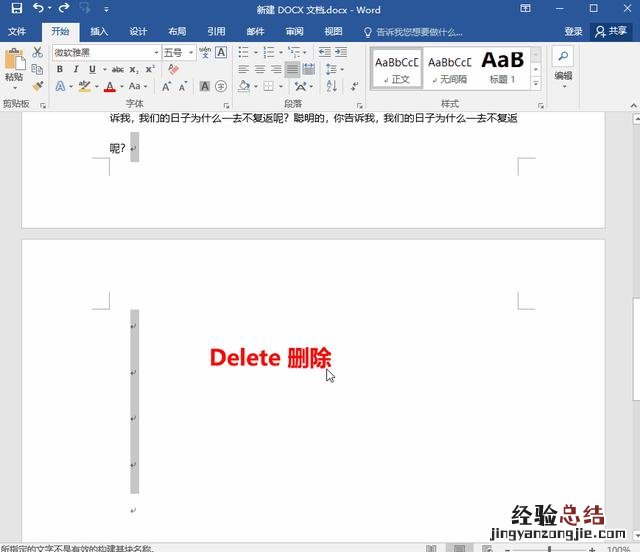The height and width of the screenshot is (552, 640).
Task: Open the font size dropdown 五号
Action: [190, 52]
